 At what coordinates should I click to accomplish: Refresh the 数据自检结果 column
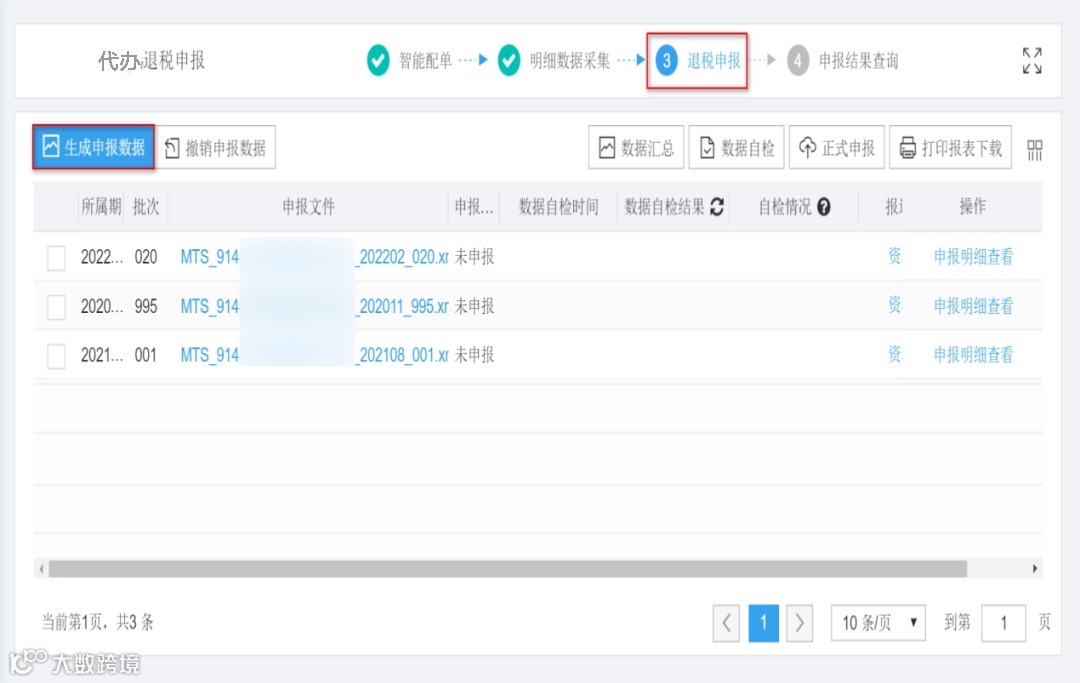tap(717, 207)
